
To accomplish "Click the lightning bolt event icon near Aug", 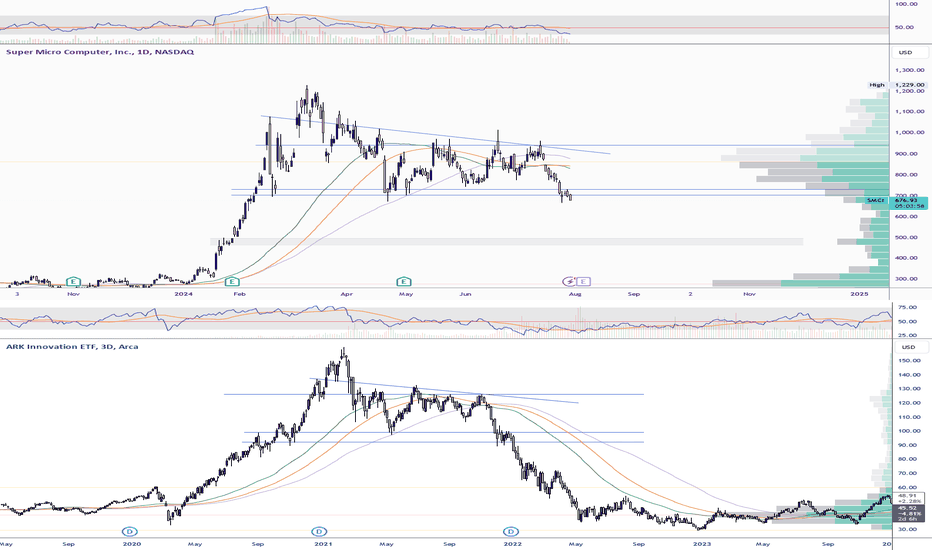I will tap(569, 281).
